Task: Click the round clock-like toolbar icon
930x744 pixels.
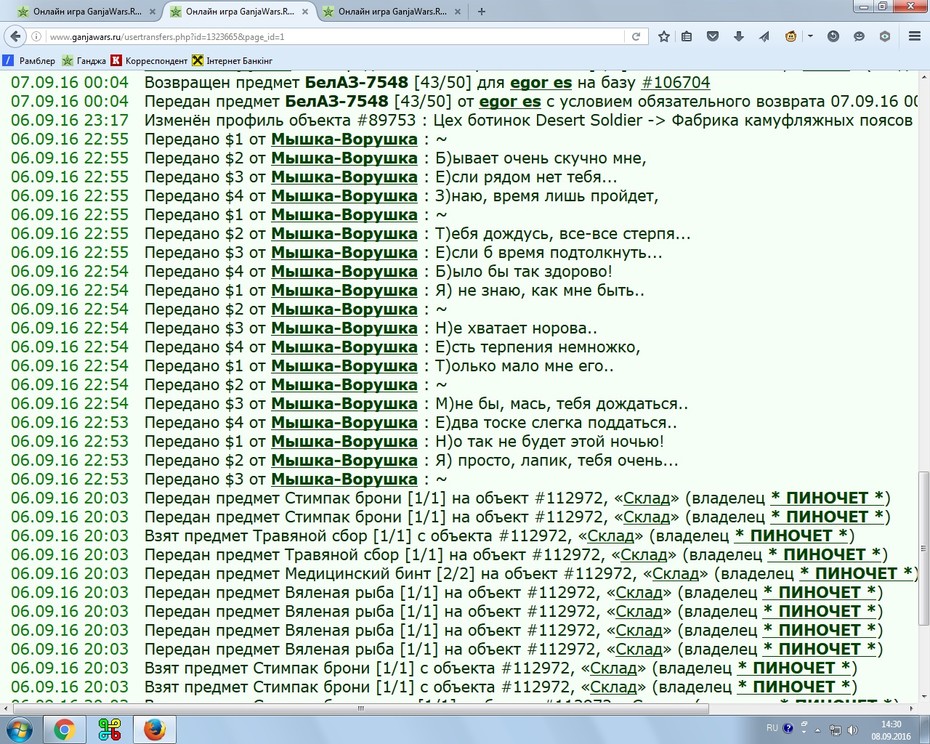Action: 833,37
